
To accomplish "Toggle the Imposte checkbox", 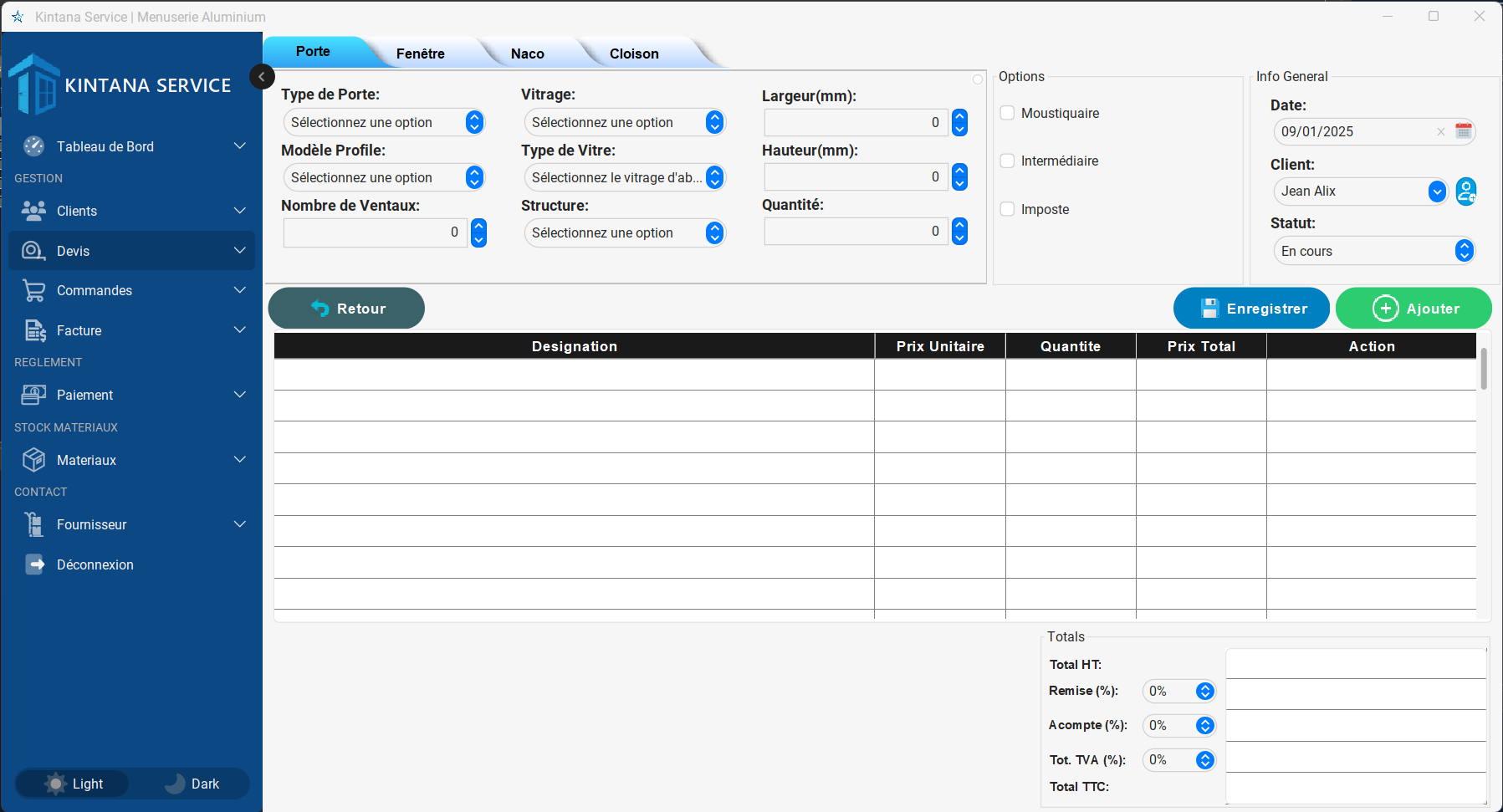I will coord(1007,209).
